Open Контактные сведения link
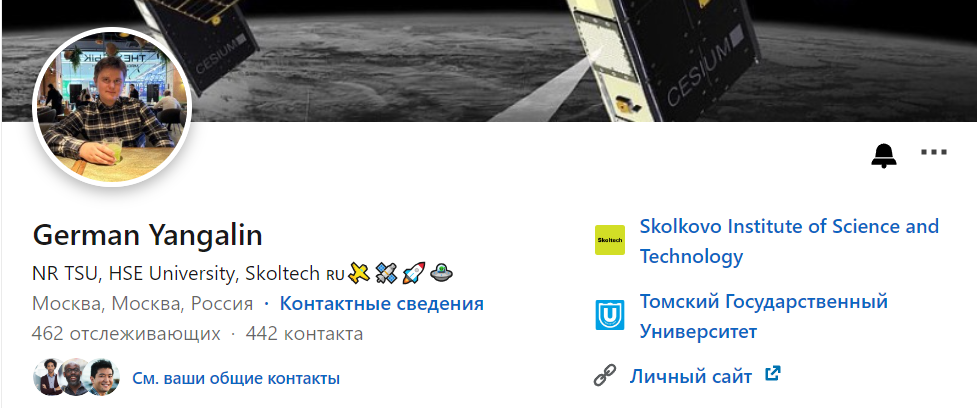The height and width of the screenshot is (408, 977). (381, 304)
